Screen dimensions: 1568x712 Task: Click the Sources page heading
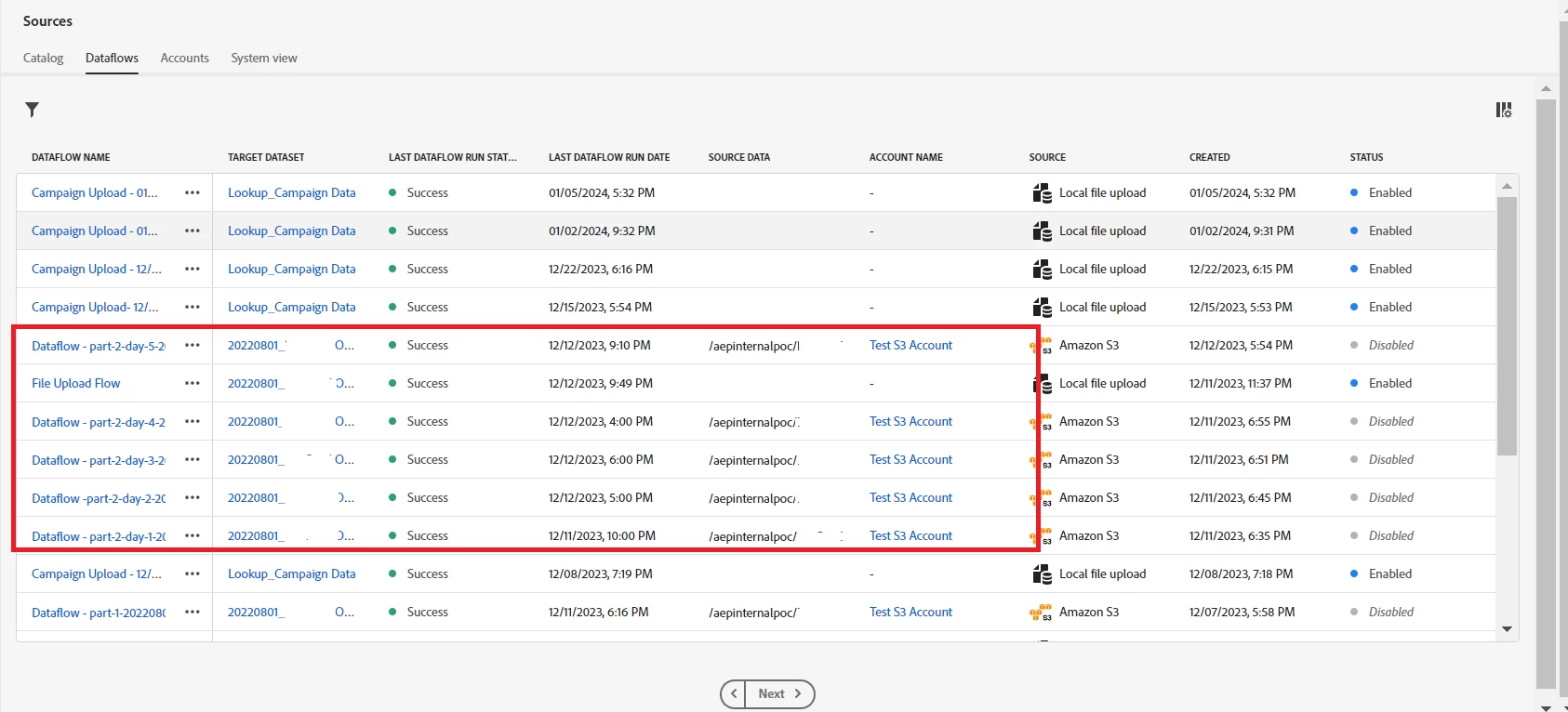pos(47,20)
